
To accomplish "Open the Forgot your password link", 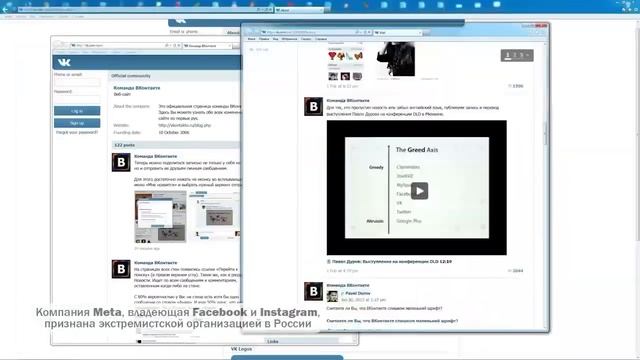I will point(77,132).
